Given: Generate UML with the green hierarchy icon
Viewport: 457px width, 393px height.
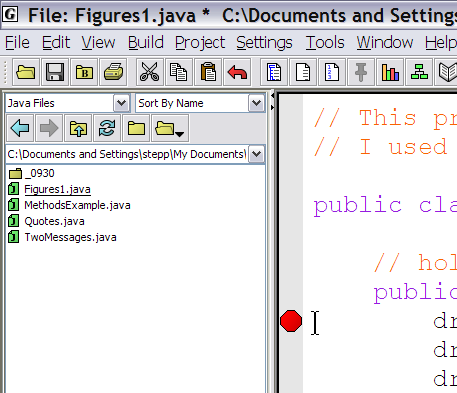Looking at the screenshot, I should tap(419, 72).
